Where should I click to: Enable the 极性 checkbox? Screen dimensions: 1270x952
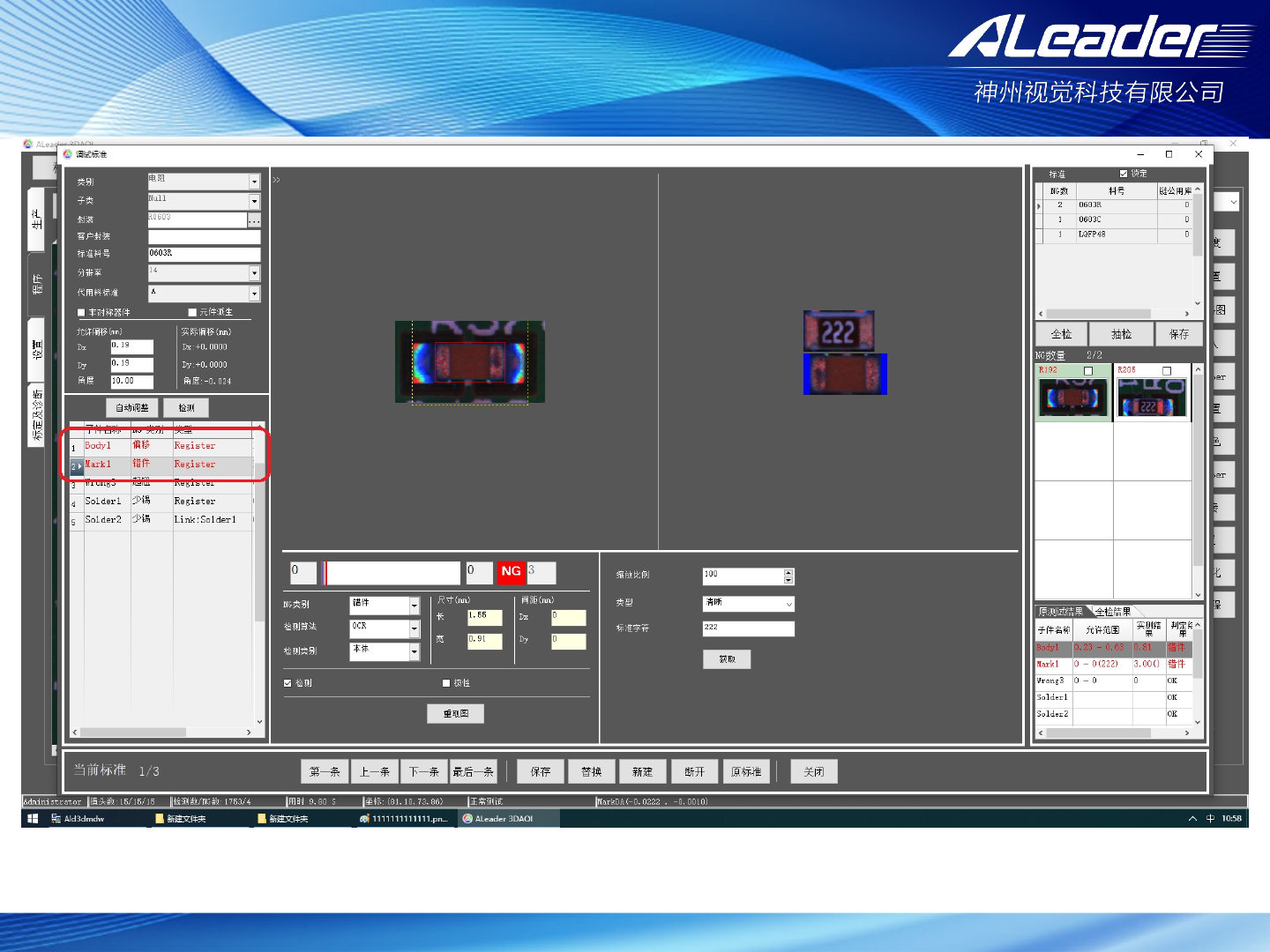tap(446, 683)
